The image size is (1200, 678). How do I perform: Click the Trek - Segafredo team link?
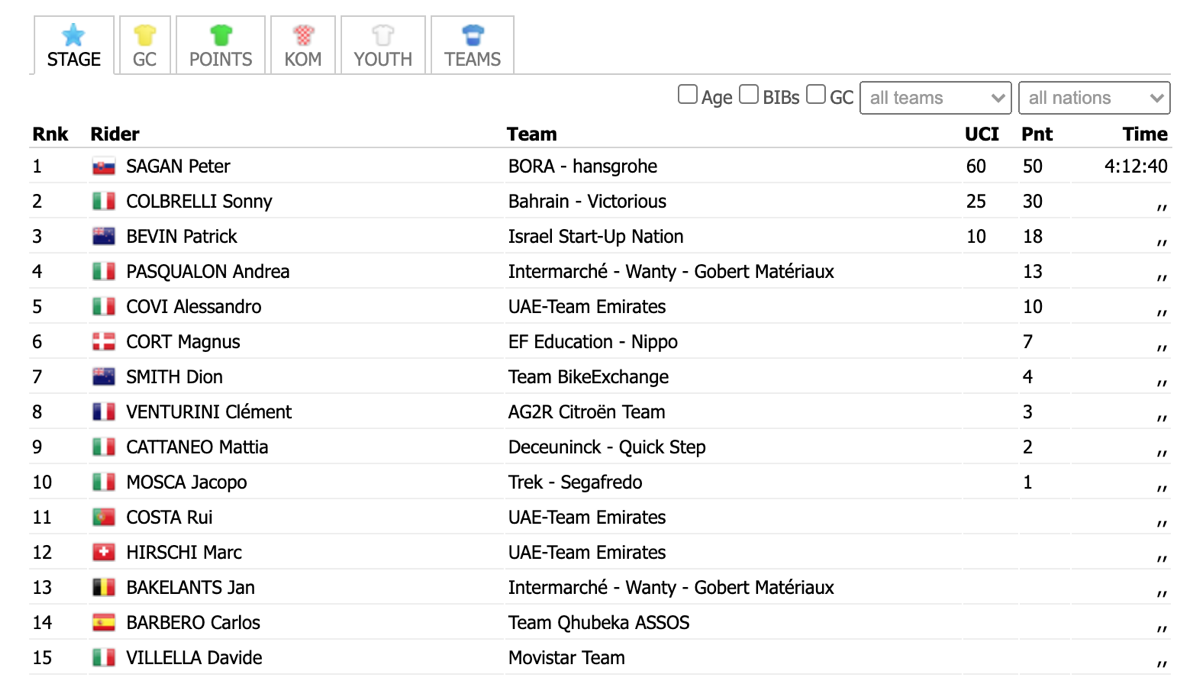(575, 481)
